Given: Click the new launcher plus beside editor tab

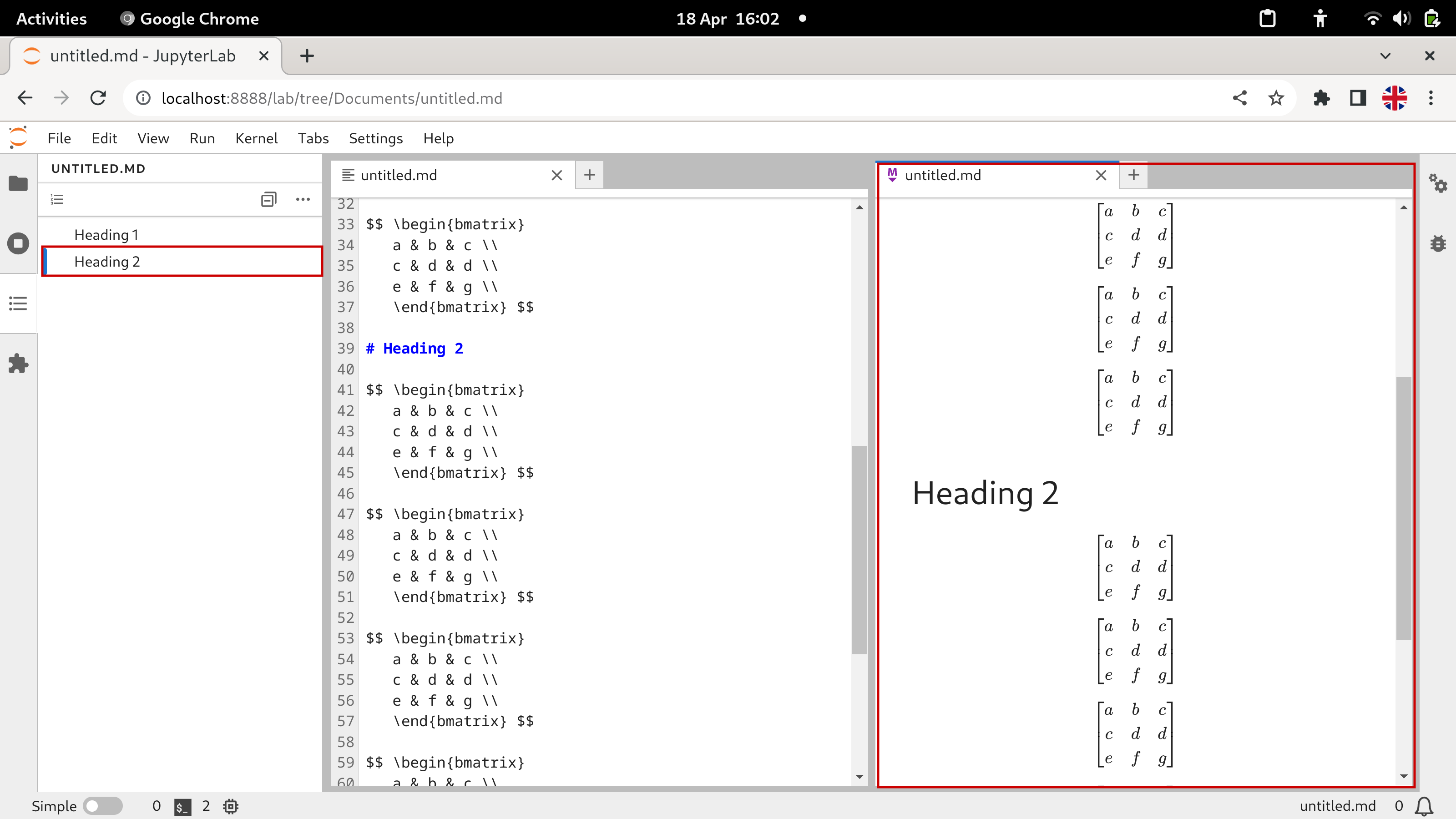Looking at the screenshot, I should point(589,175).
